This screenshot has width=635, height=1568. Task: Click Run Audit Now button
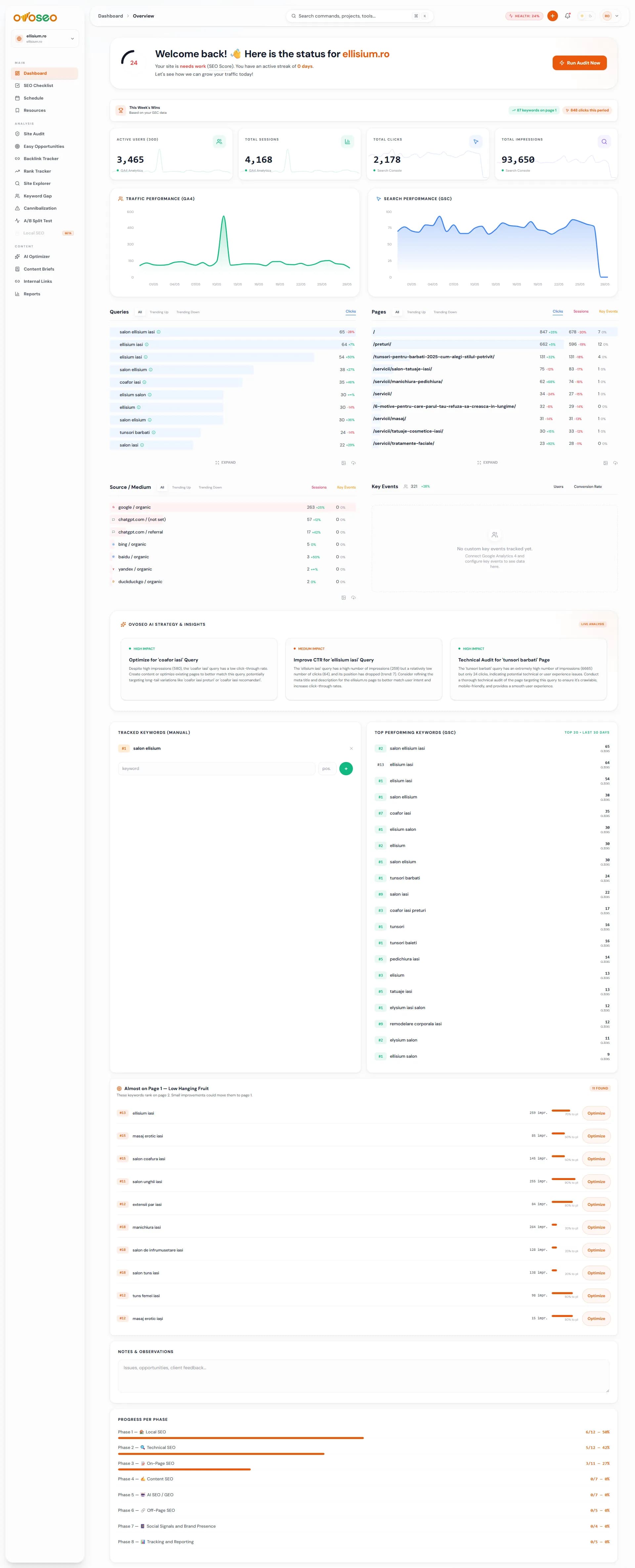click(579, 63)
